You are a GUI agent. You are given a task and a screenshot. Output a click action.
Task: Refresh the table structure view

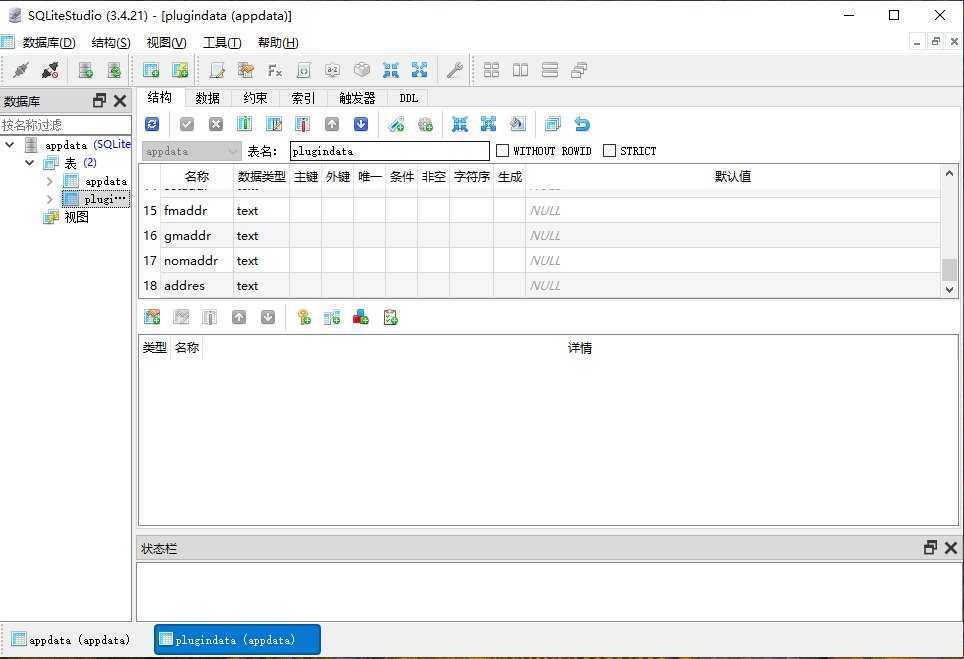click(x=152, y=123)
